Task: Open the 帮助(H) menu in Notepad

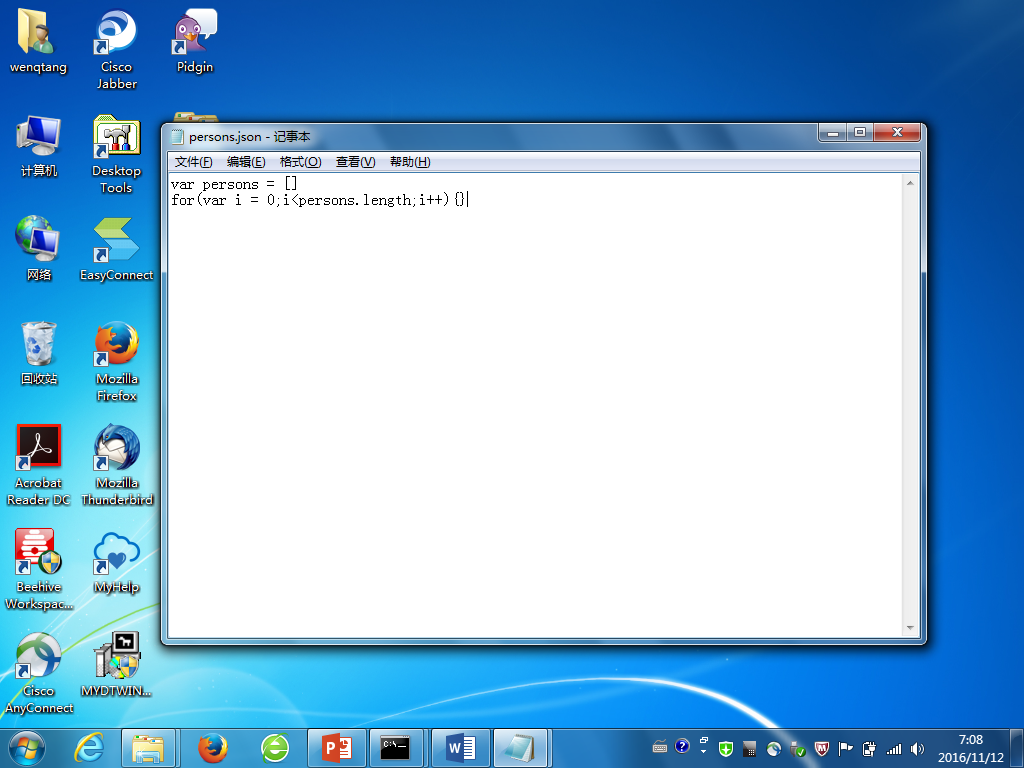Action: (409, 161)
